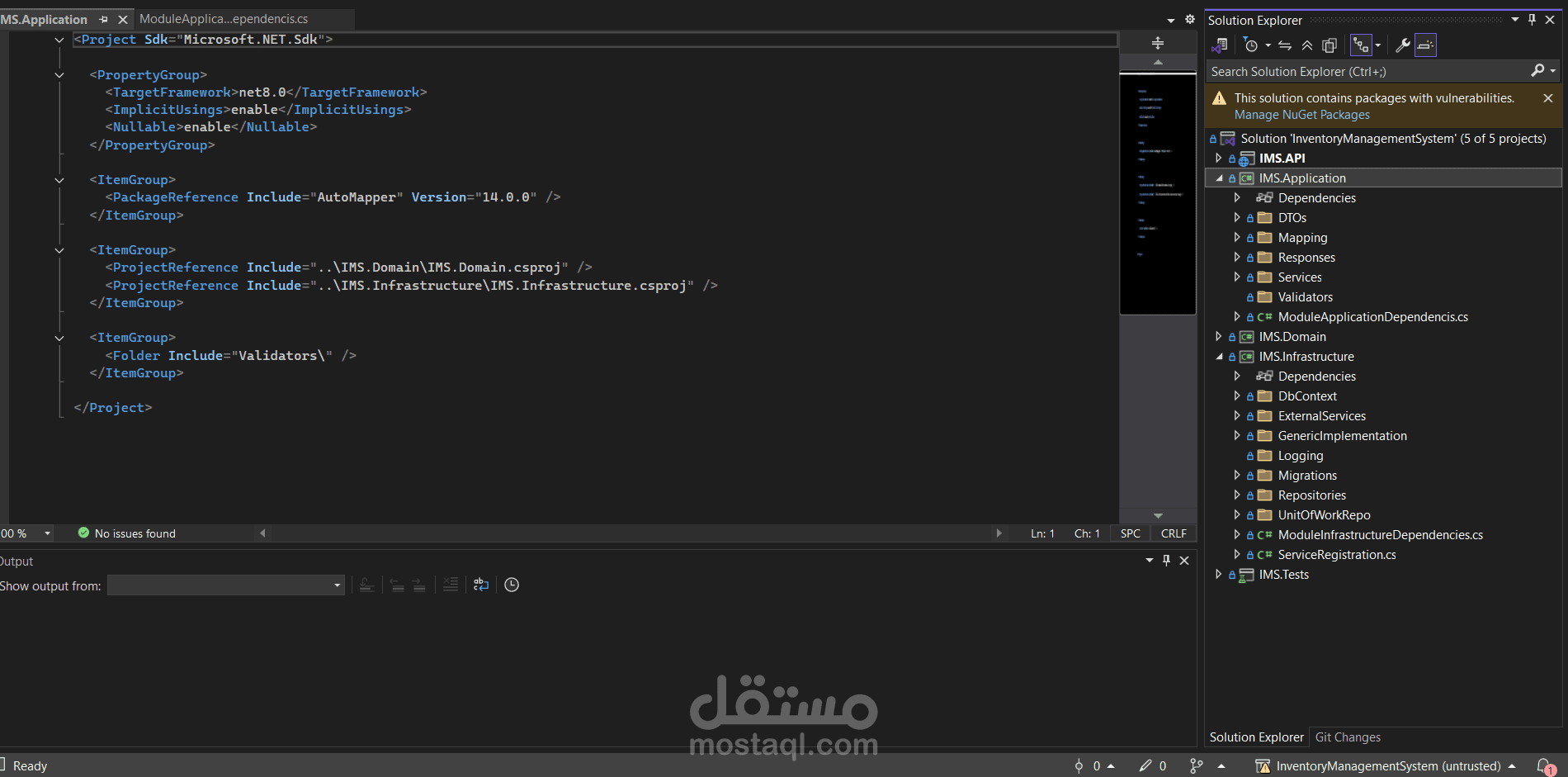Select GenericImplementation folder
Image resolution: width=1568 pixels, height=777 pixels.
[1342, 435]
